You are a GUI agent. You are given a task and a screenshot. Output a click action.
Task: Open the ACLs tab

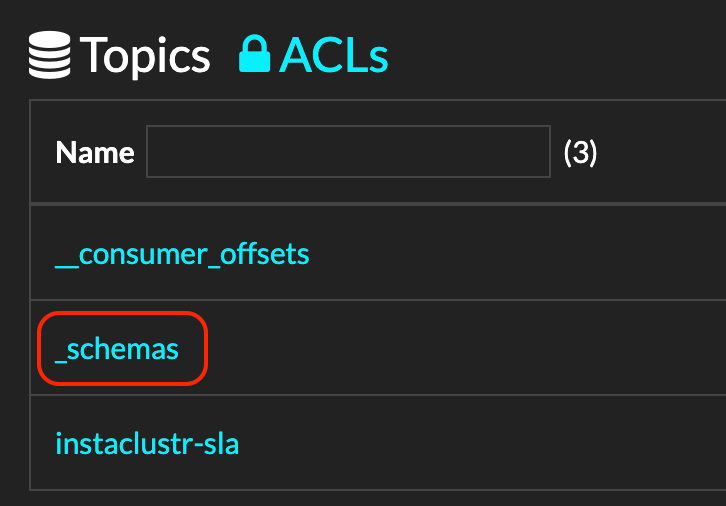coord(313,55)
